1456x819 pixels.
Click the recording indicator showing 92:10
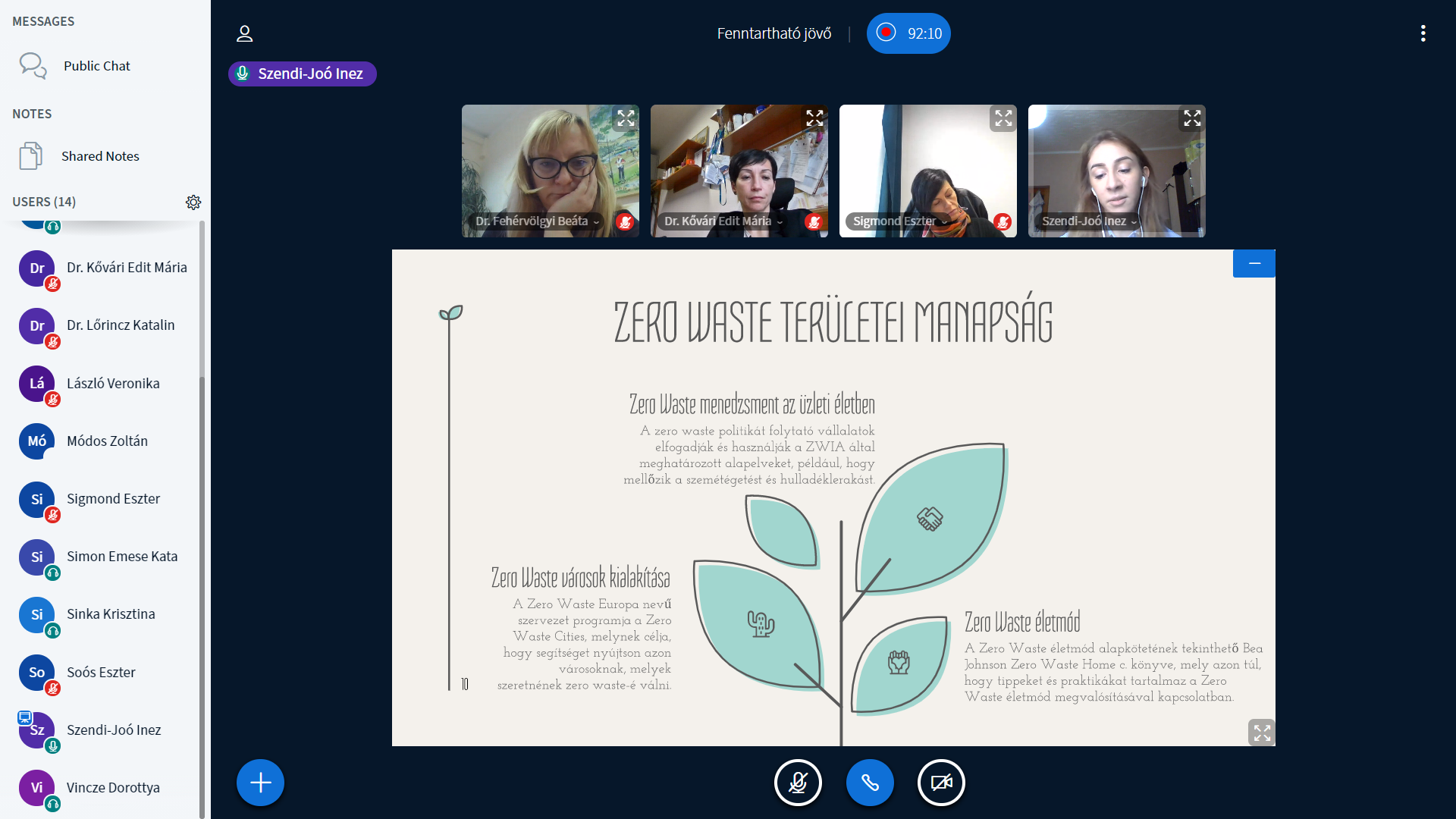pyautogui.click(x=908, y=33)
